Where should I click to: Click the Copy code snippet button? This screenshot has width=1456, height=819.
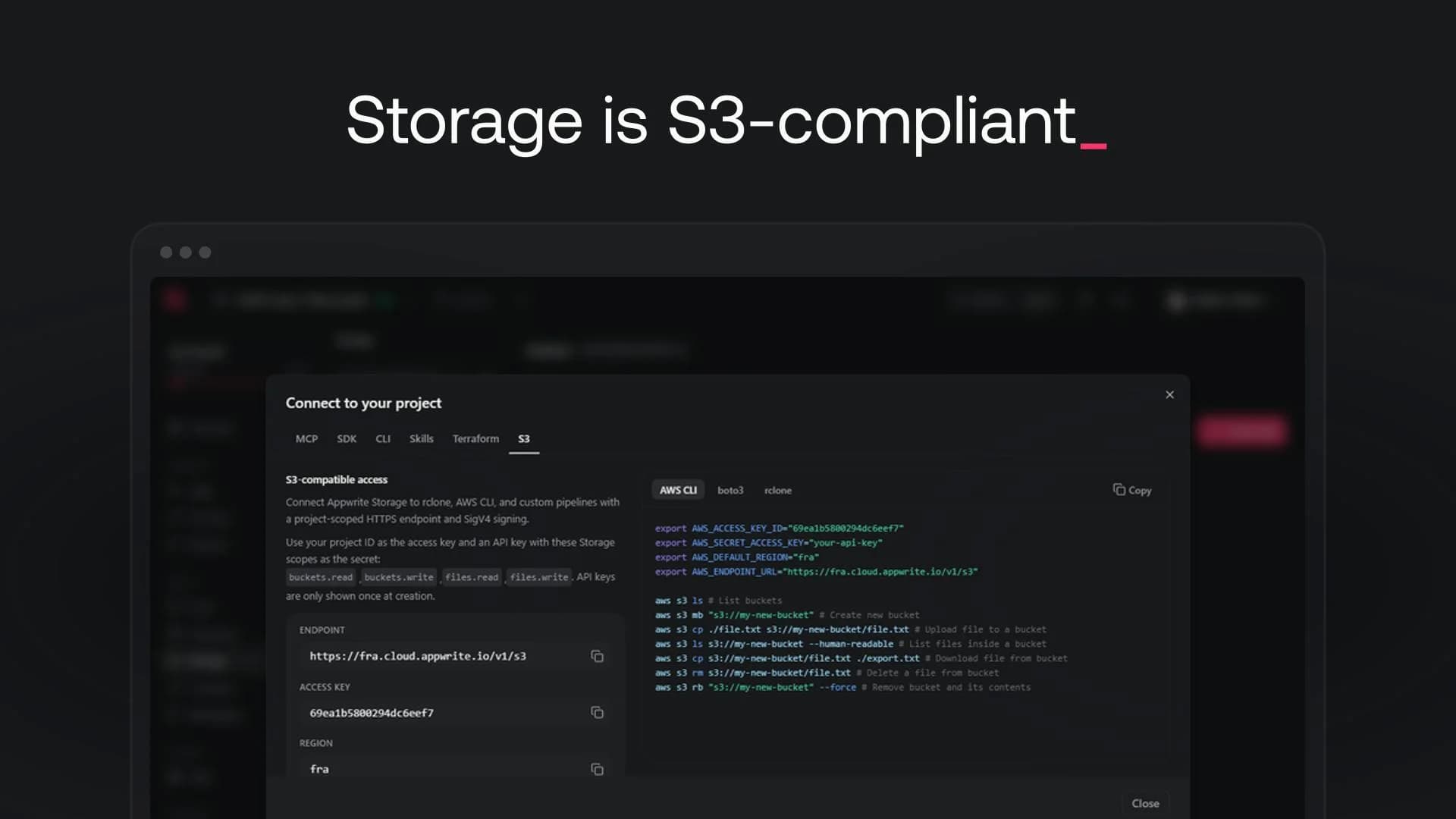1132,490
